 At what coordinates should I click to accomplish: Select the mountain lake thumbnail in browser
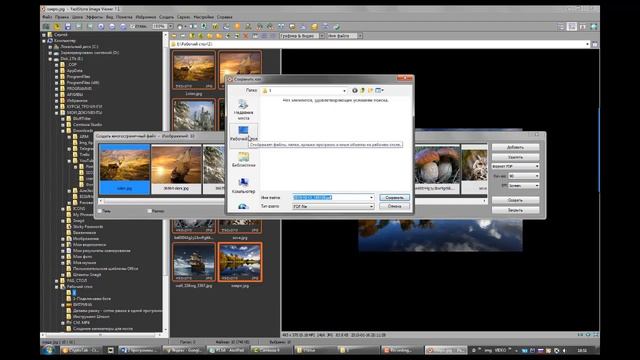click(240, 262)
